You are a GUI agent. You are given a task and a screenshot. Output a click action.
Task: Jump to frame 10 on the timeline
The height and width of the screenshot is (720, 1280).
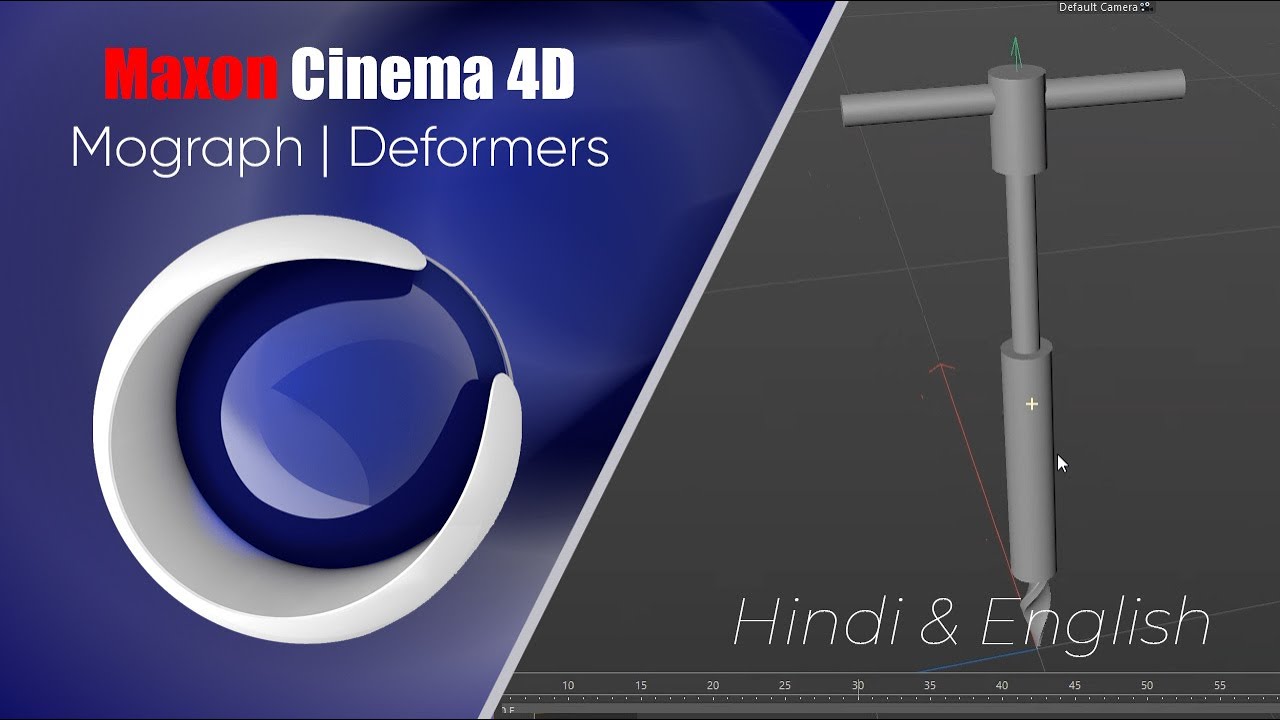[568, 686]
